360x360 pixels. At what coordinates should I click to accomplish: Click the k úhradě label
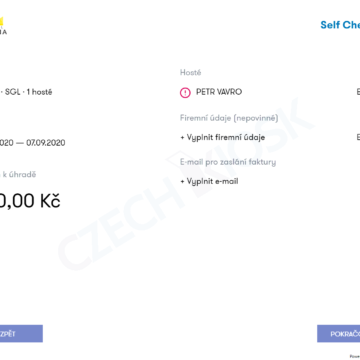click(18, 174)
